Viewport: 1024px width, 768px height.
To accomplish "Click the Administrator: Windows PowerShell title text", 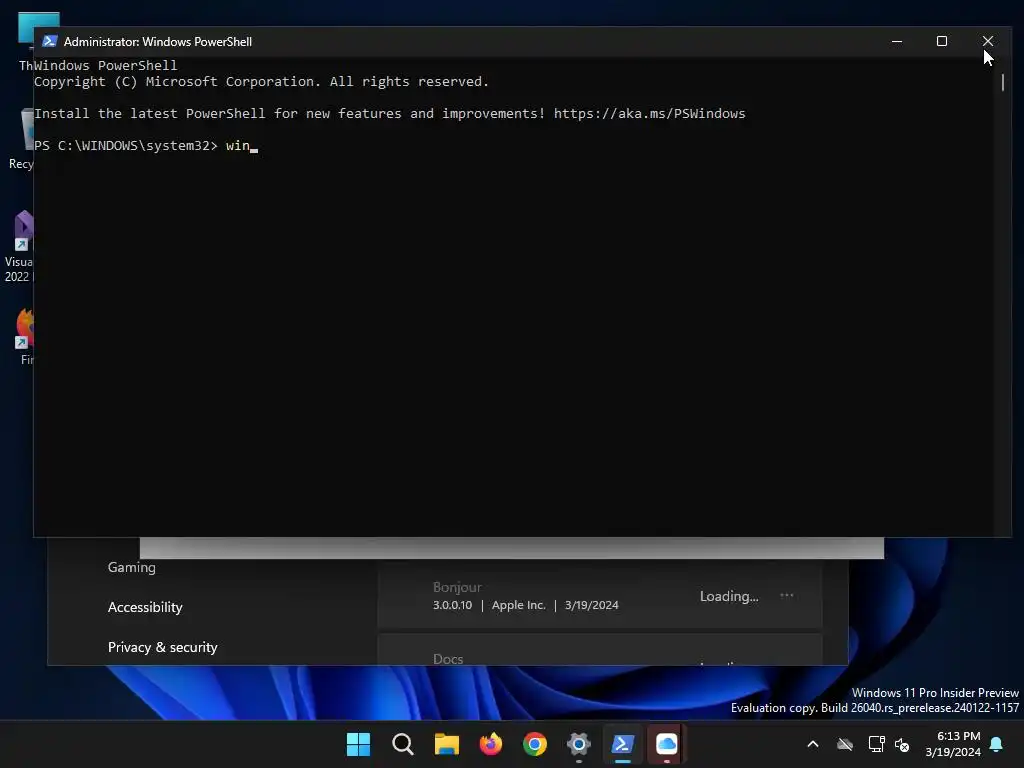I will (157, 42).
